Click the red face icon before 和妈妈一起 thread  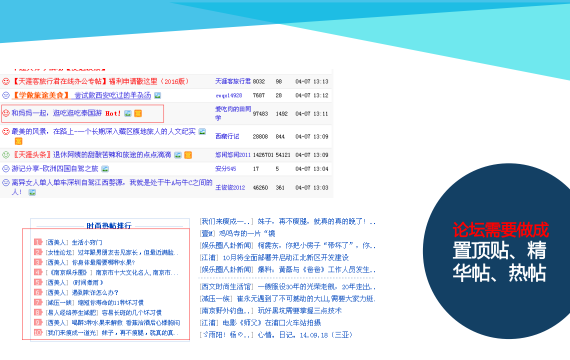(6, 113)
